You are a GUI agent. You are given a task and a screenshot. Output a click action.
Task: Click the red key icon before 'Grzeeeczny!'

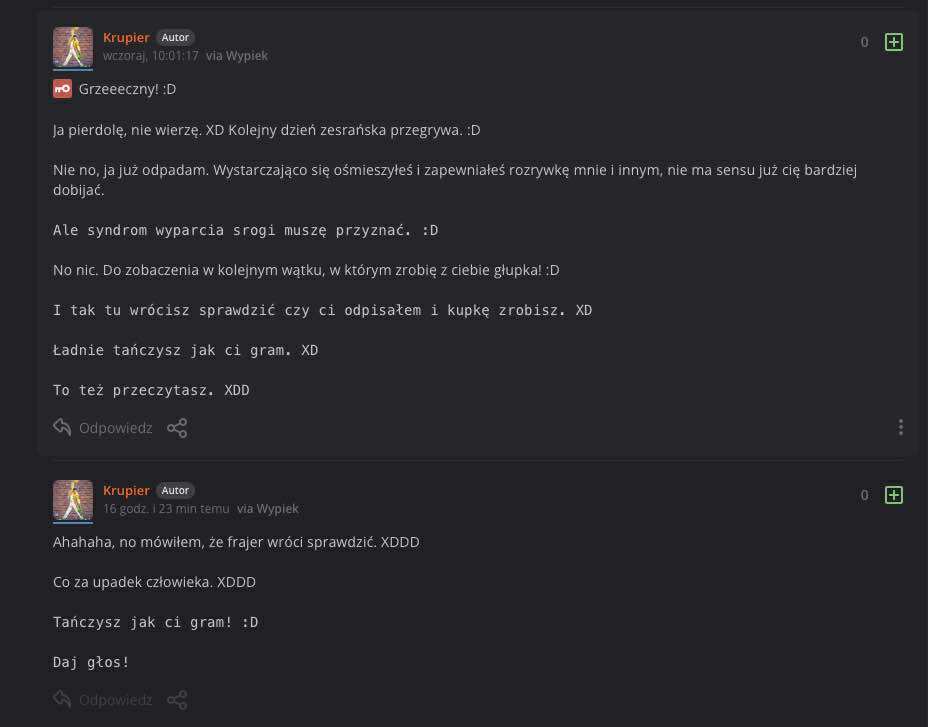coord(63,89)
